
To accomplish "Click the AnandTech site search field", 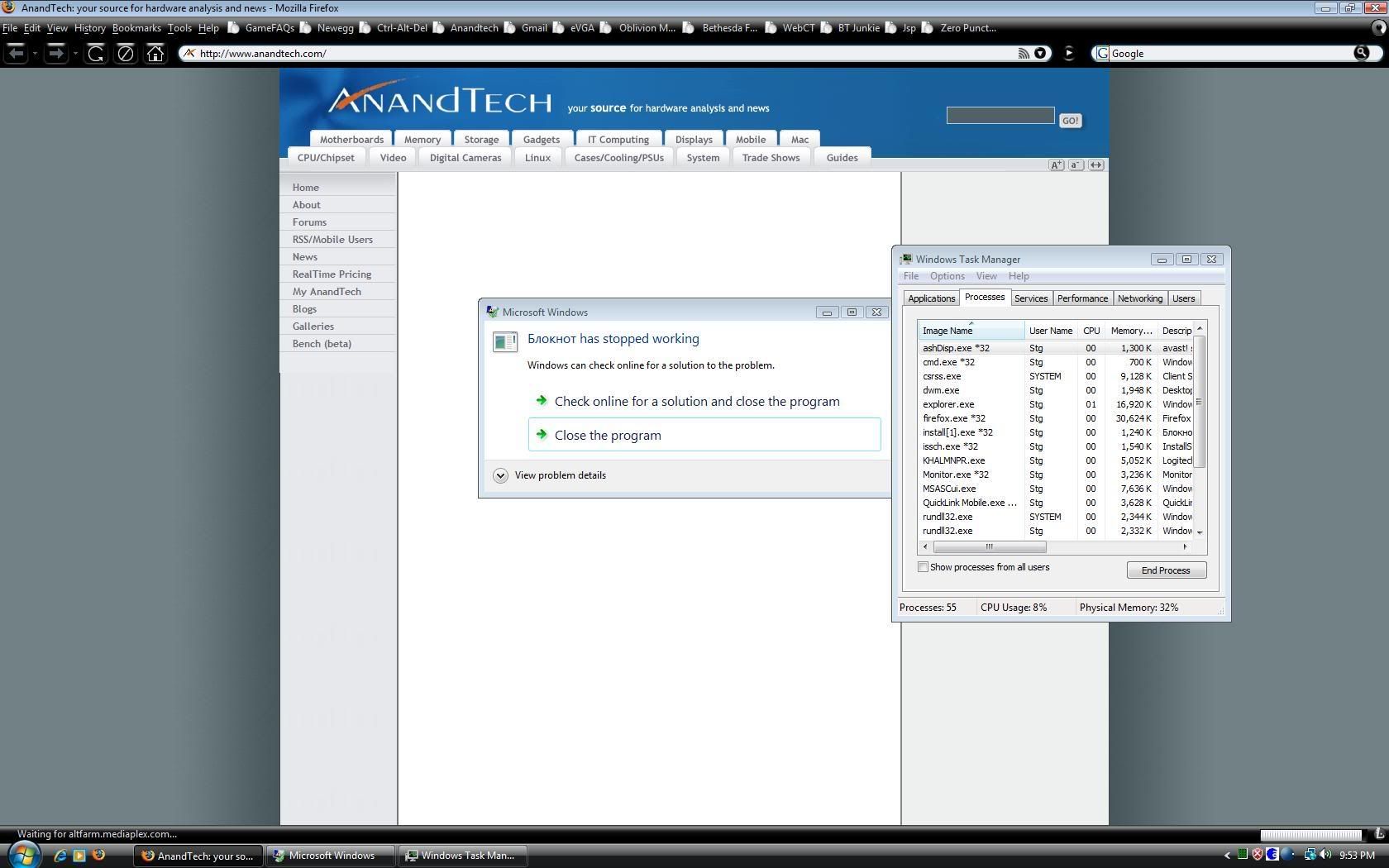I will pos(1000,116).
